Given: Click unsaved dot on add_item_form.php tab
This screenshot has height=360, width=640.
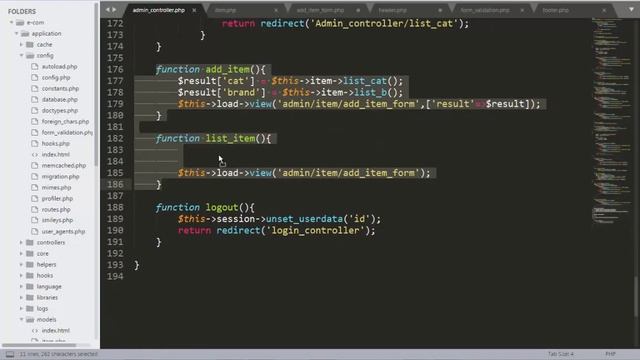Looking at the screenshot, I should (358, 10).
